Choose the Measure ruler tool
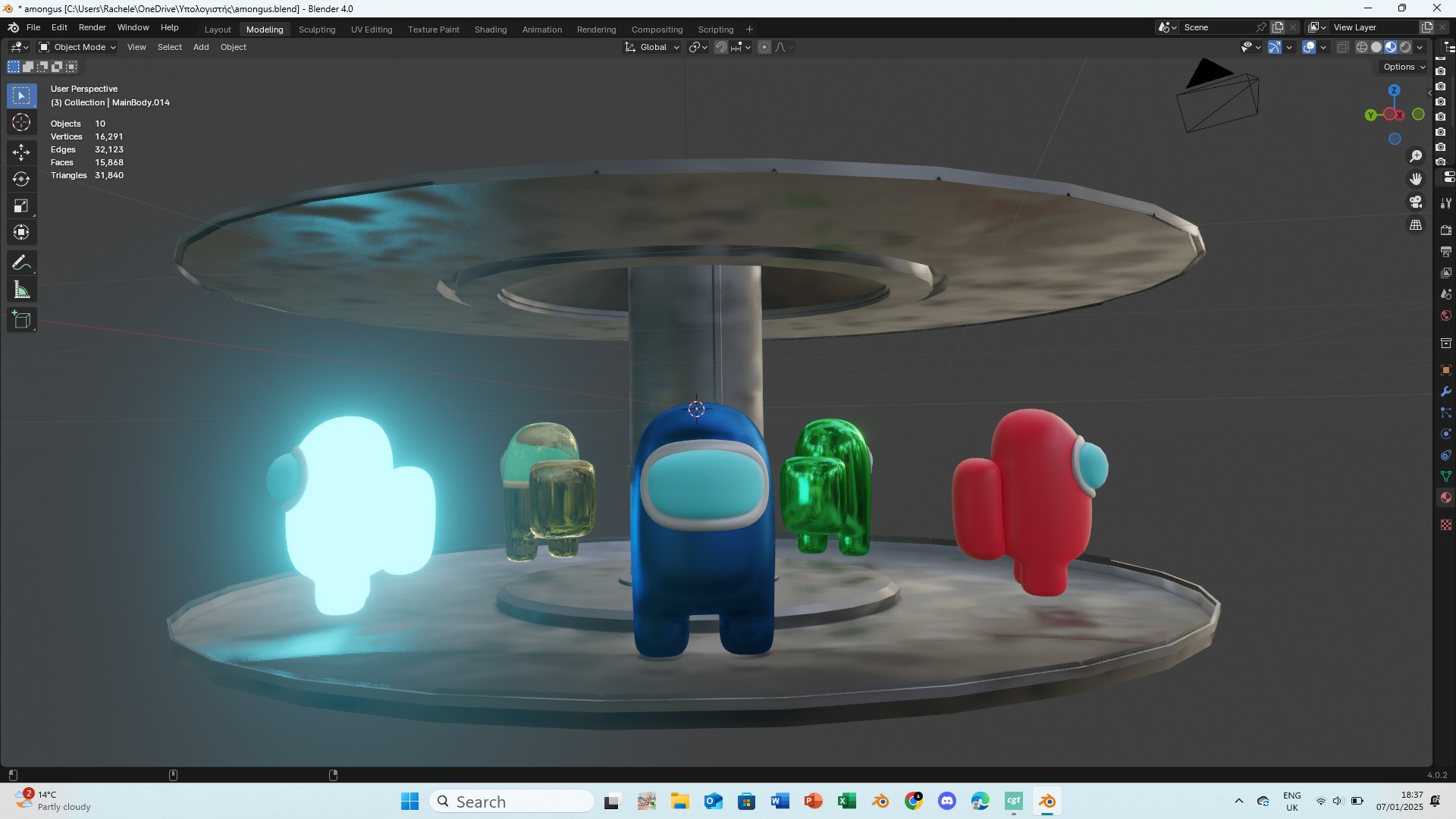1456x819 pixels. [21, 290]
